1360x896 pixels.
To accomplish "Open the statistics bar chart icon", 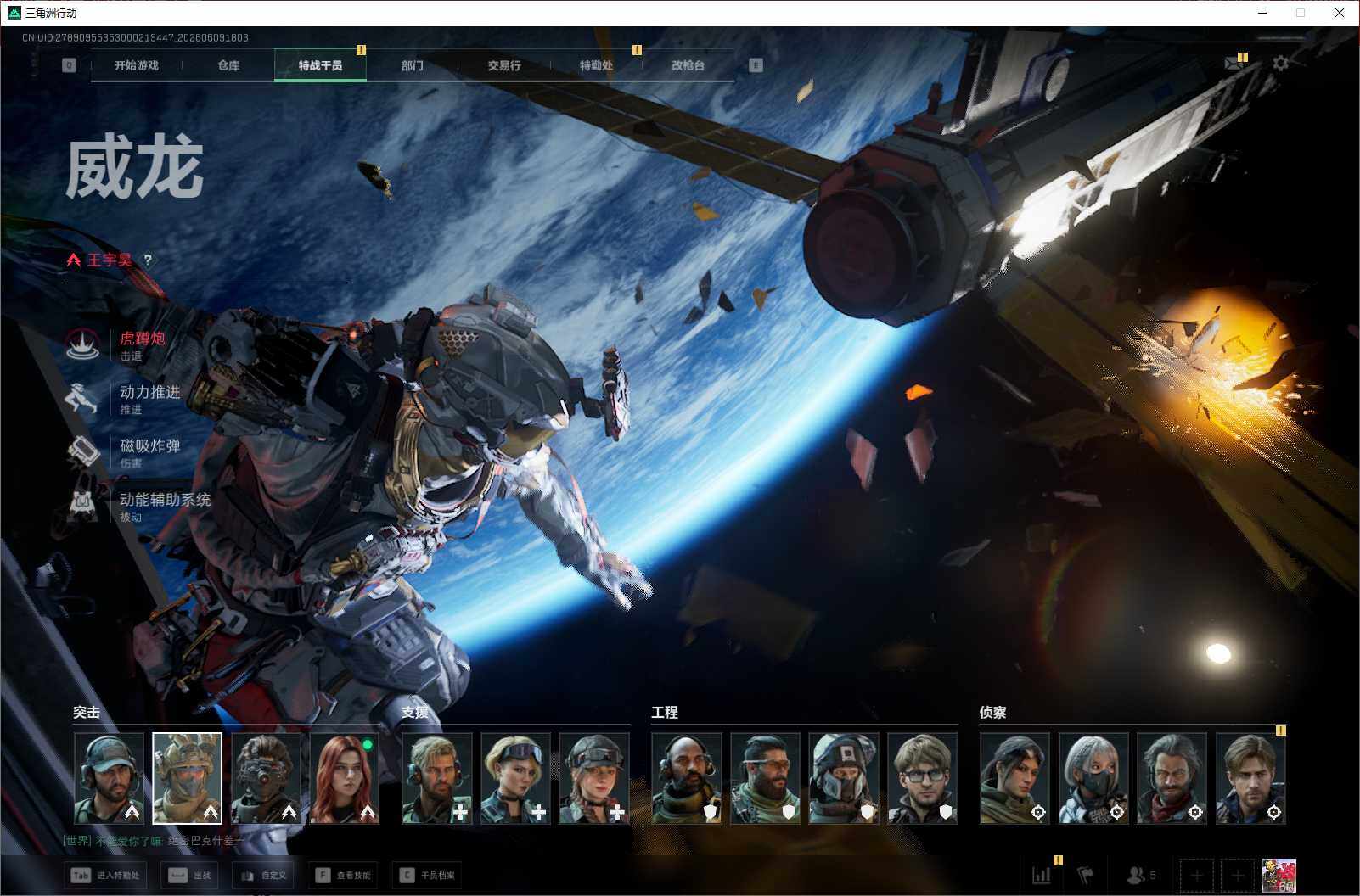I will tap(1042, 875).
